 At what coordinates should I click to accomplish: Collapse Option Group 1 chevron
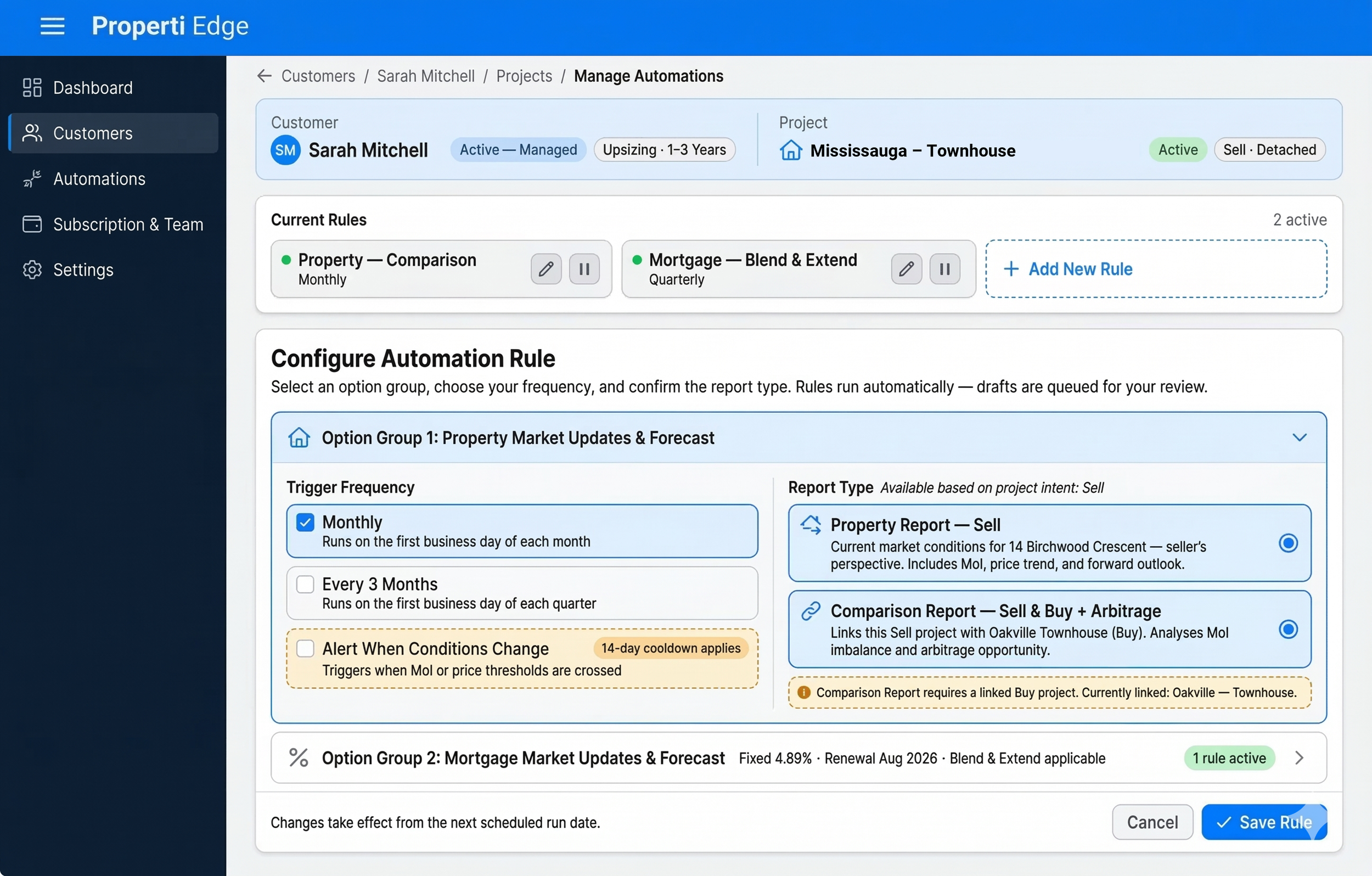point(1299,437)
